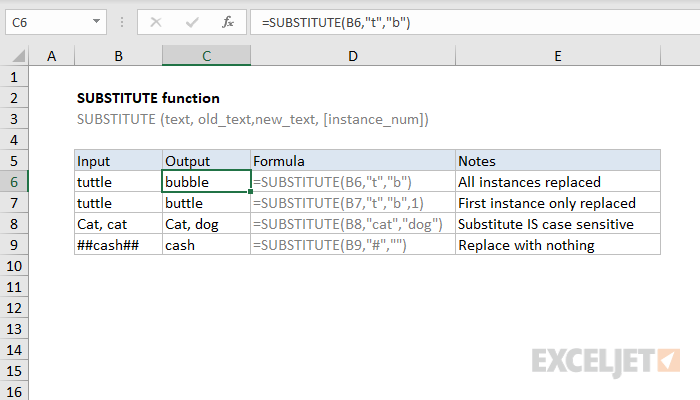Click the 'SUBSTITUTE function' title cell

pyautogui.click(x=147, y=98)
